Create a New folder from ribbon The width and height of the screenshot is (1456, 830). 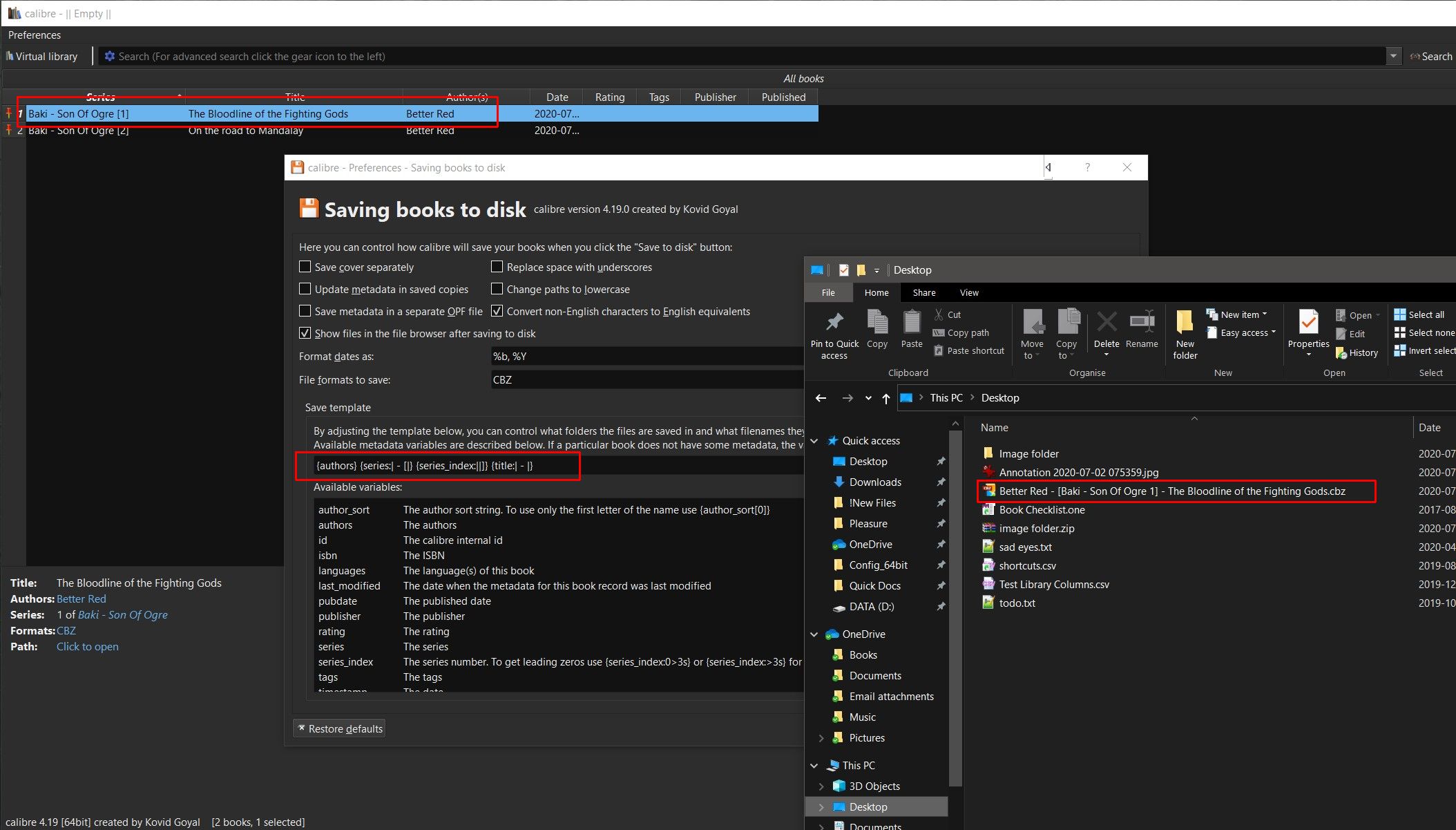[1185, 322]
